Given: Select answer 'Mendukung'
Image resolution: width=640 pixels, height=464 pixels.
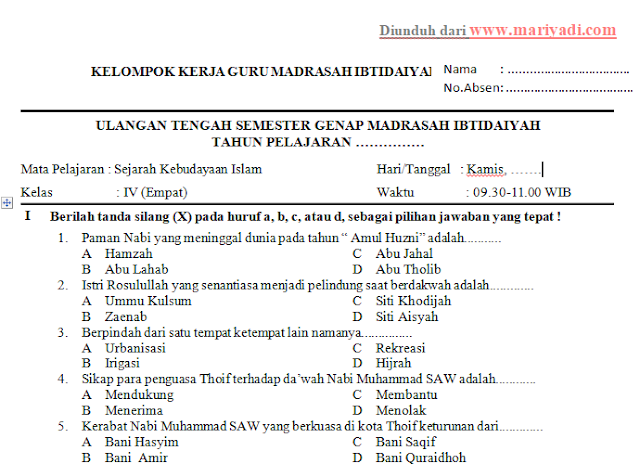Looking at the screenshot, I should coord(139,395).
